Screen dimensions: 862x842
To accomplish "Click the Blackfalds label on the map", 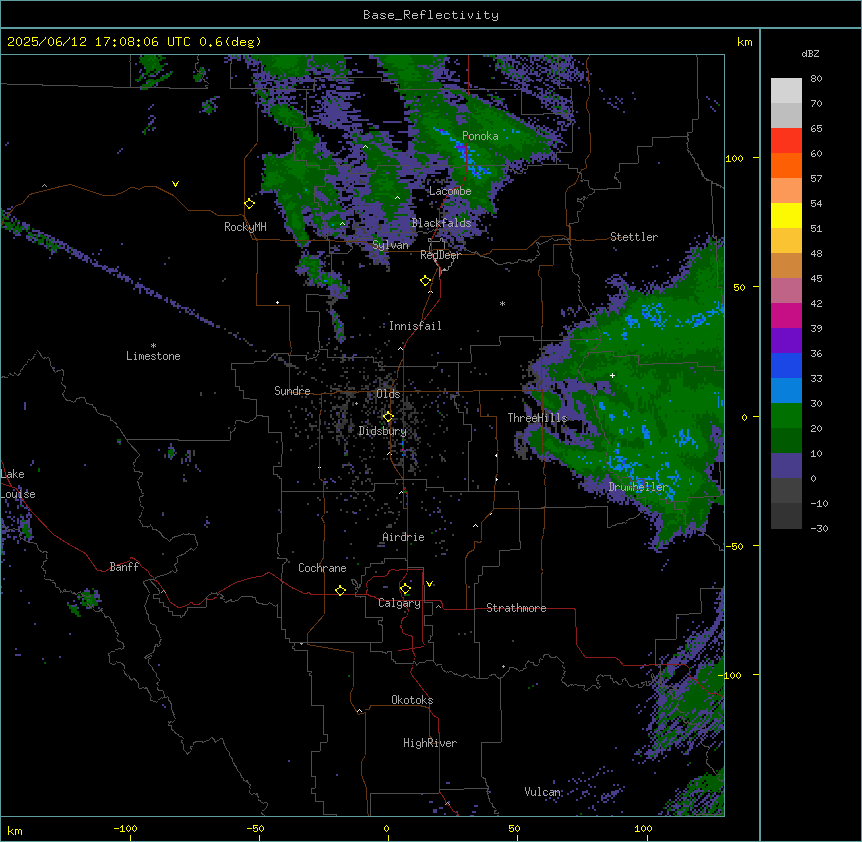I will pyautogui.click(x=441, y=223).
